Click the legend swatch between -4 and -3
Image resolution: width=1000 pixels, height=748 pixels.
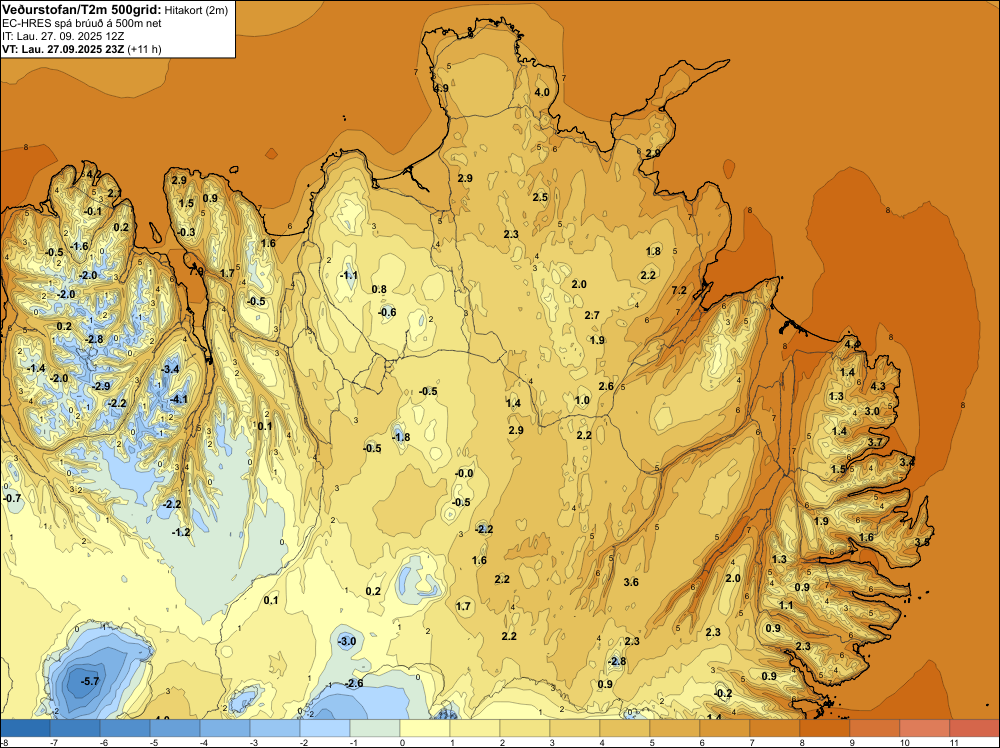(224, 728)
